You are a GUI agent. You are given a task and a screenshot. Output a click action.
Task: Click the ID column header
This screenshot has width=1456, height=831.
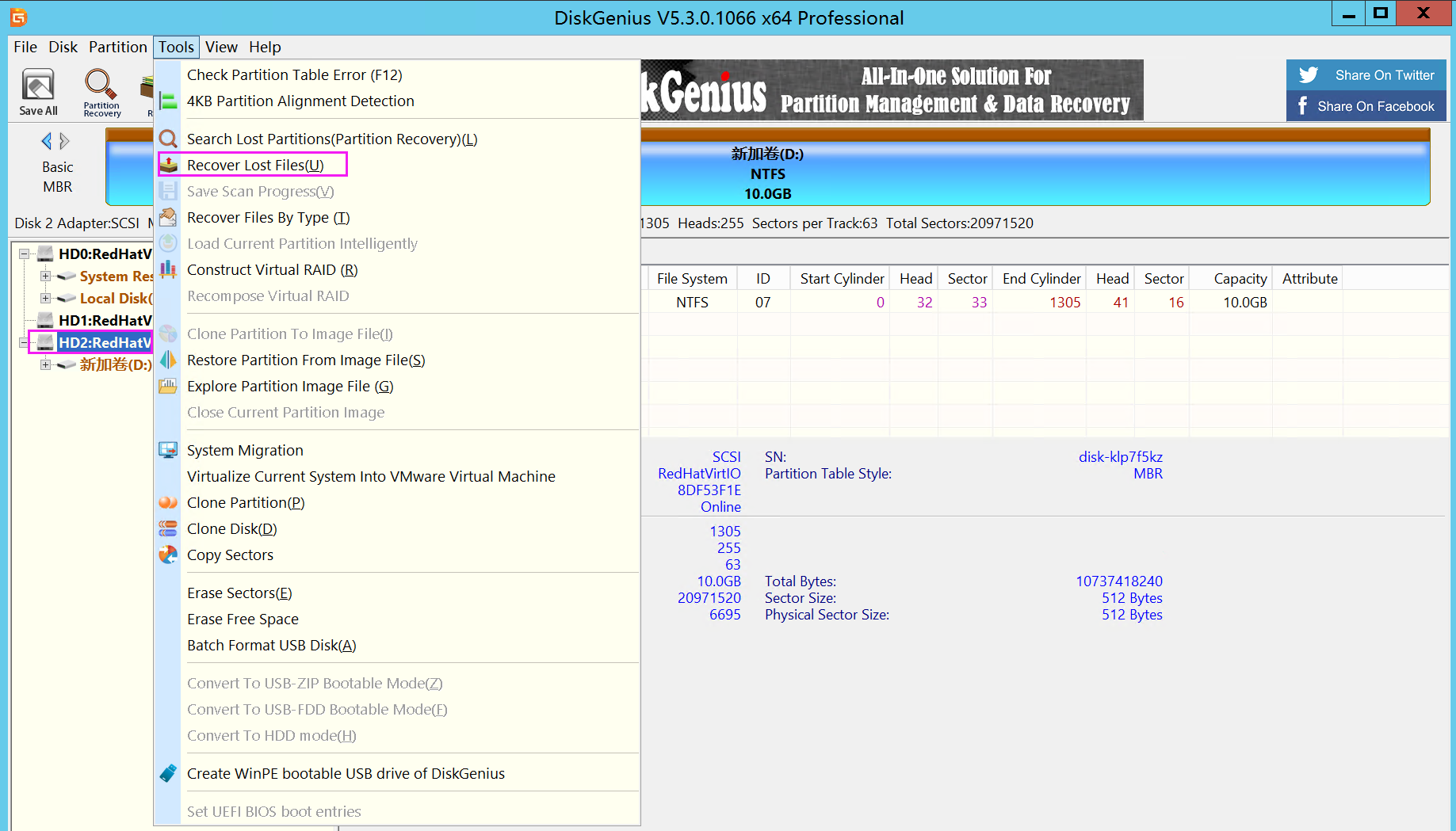point(763,279)
